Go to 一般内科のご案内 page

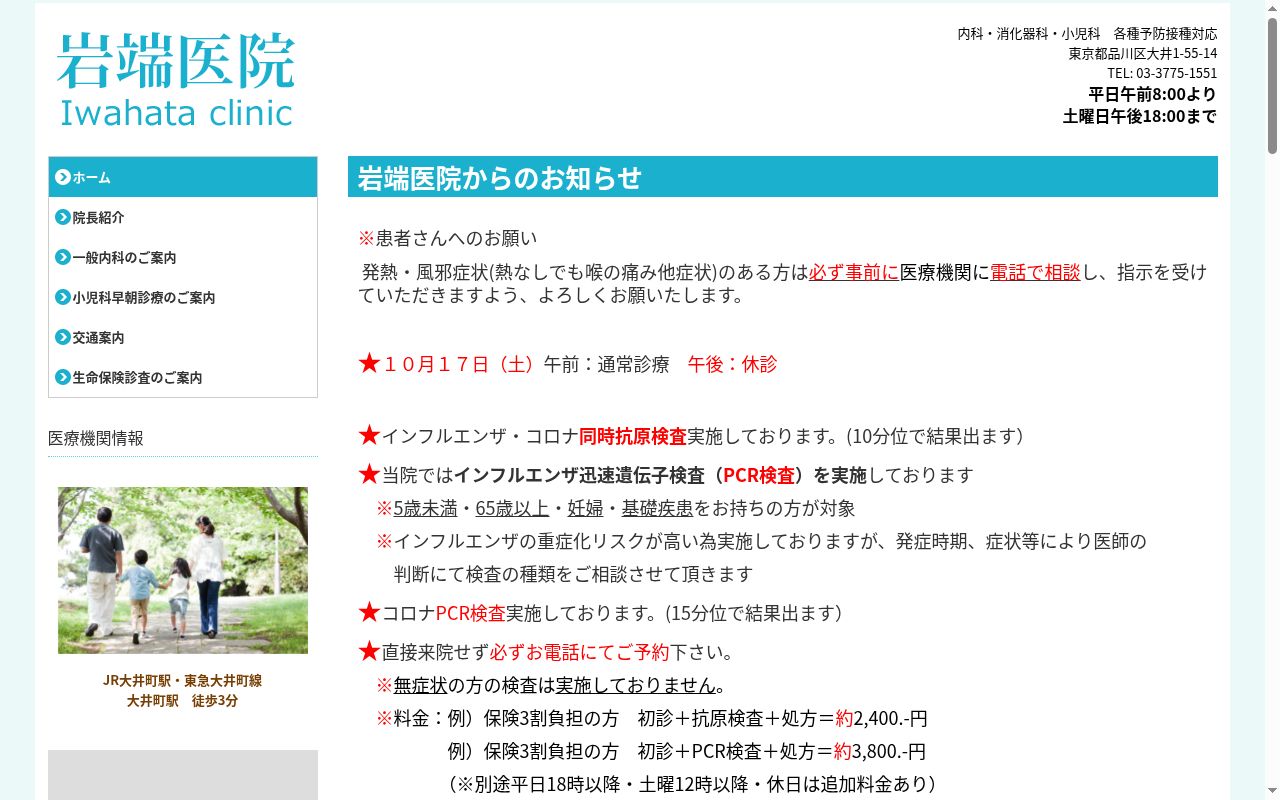click(183, 257)
